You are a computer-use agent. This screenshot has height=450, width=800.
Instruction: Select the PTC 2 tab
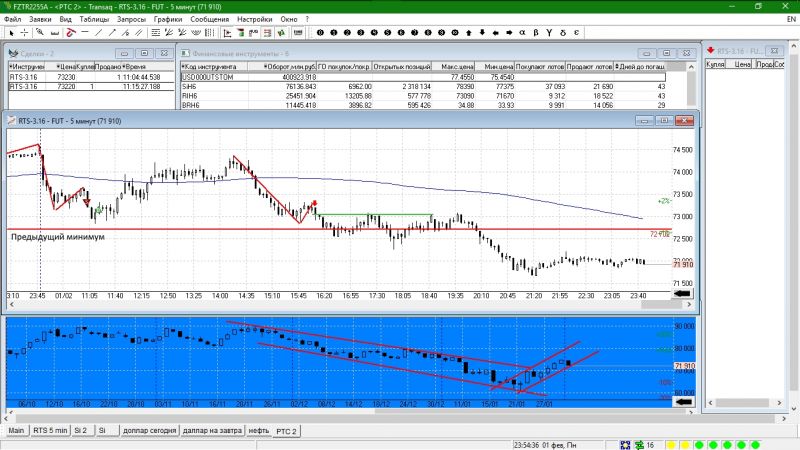click(x=286, y=431)
